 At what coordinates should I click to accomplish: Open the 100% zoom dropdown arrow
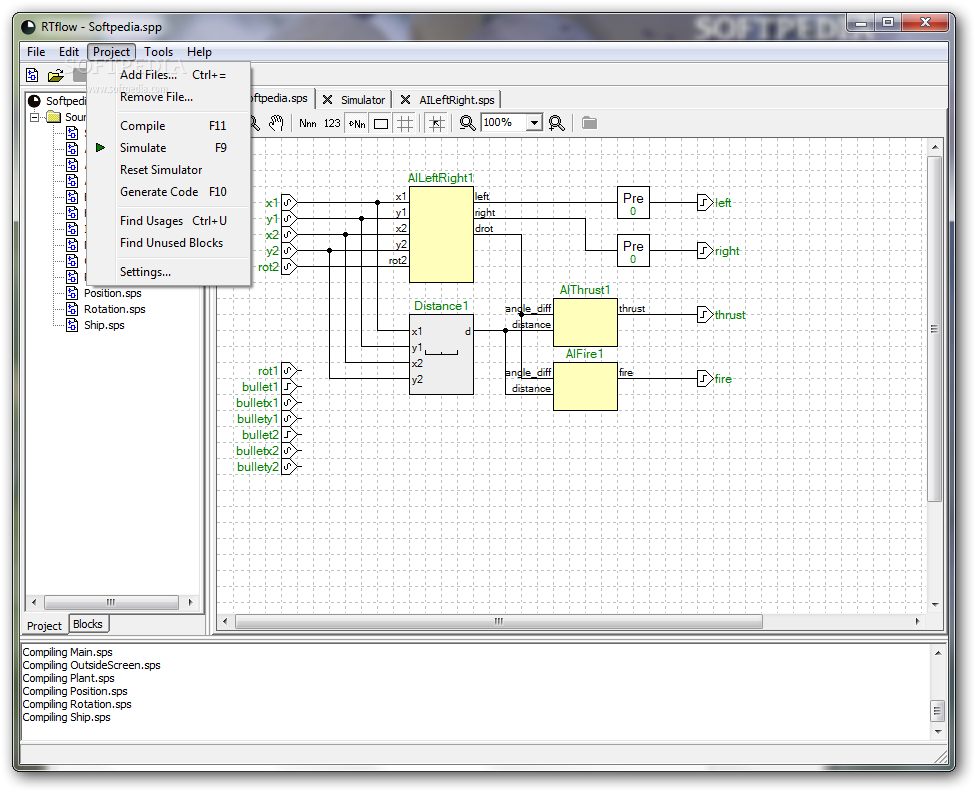(x=534, y=123)
